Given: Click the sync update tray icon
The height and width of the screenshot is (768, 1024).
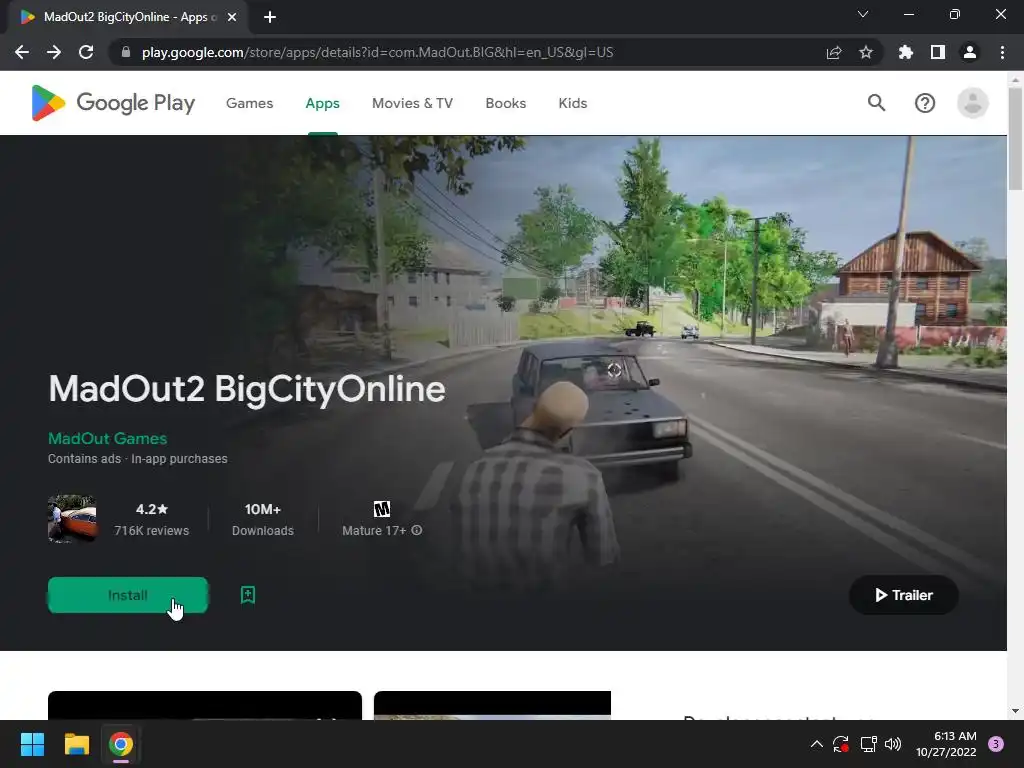Looking at the screenshot, I should click(x=841, y=744).
